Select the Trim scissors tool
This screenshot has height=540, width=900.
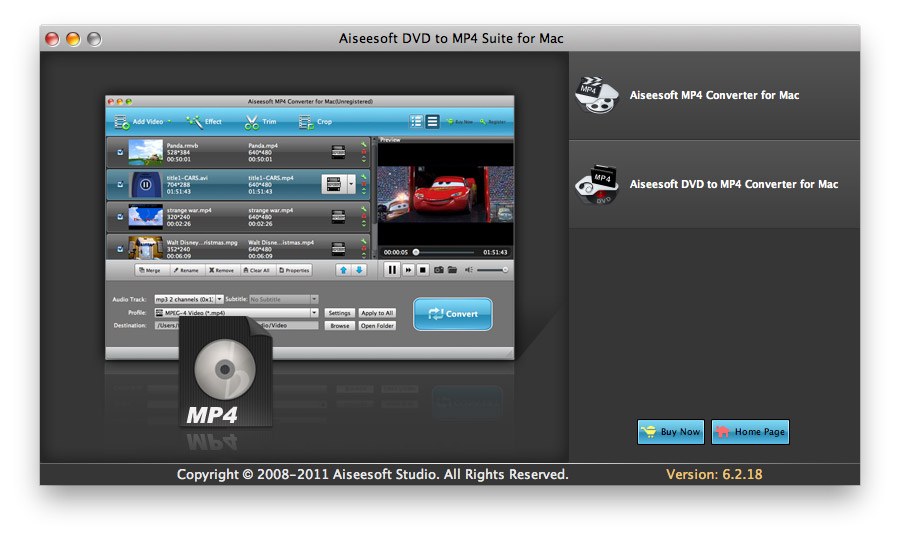pos(252,122)
